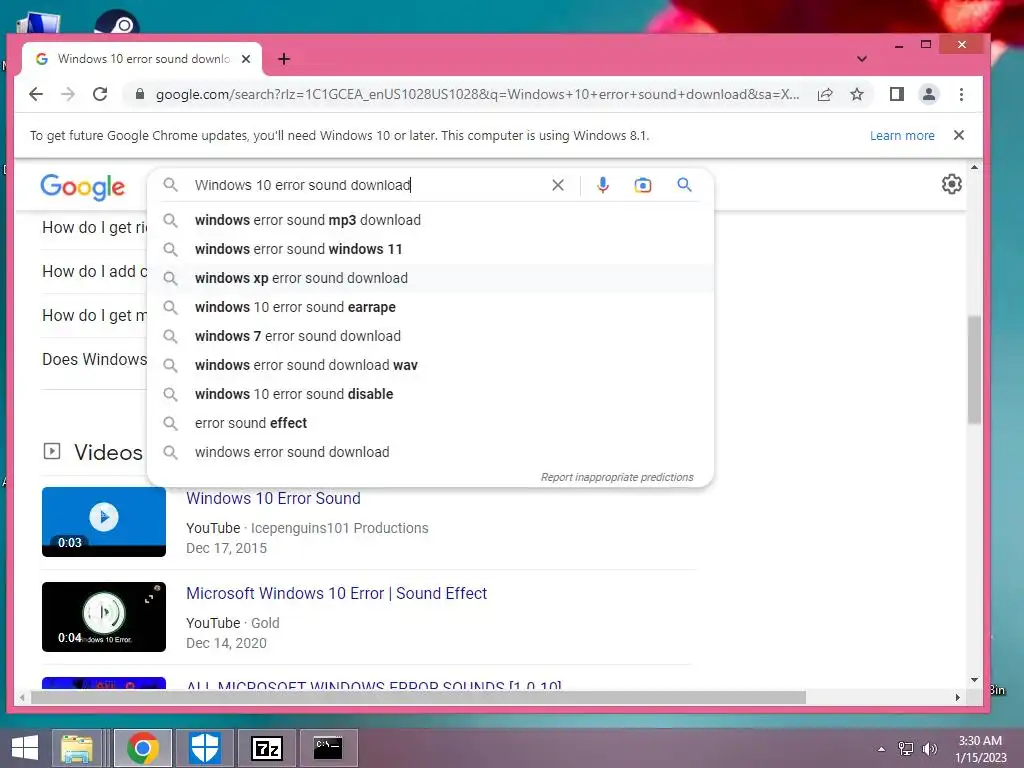This screenshot has width=1024, height=768.
Task: Open the Chrome side panel
Action: click(x=897, y=94)
